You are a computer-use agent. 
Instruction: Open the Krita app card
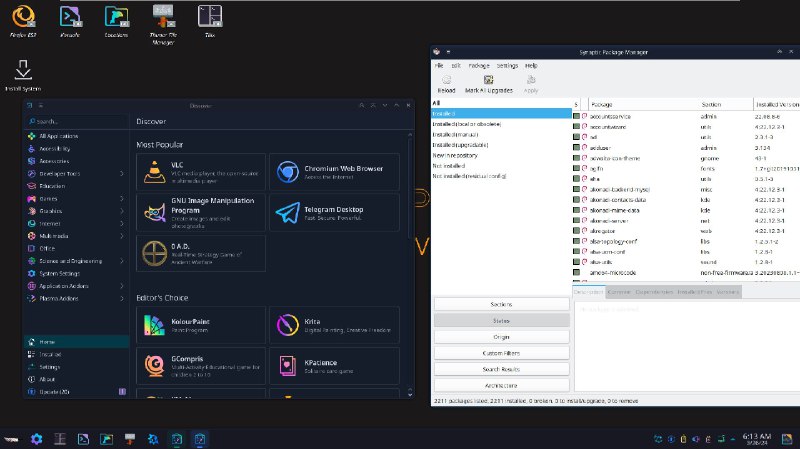tap(334, 325)
